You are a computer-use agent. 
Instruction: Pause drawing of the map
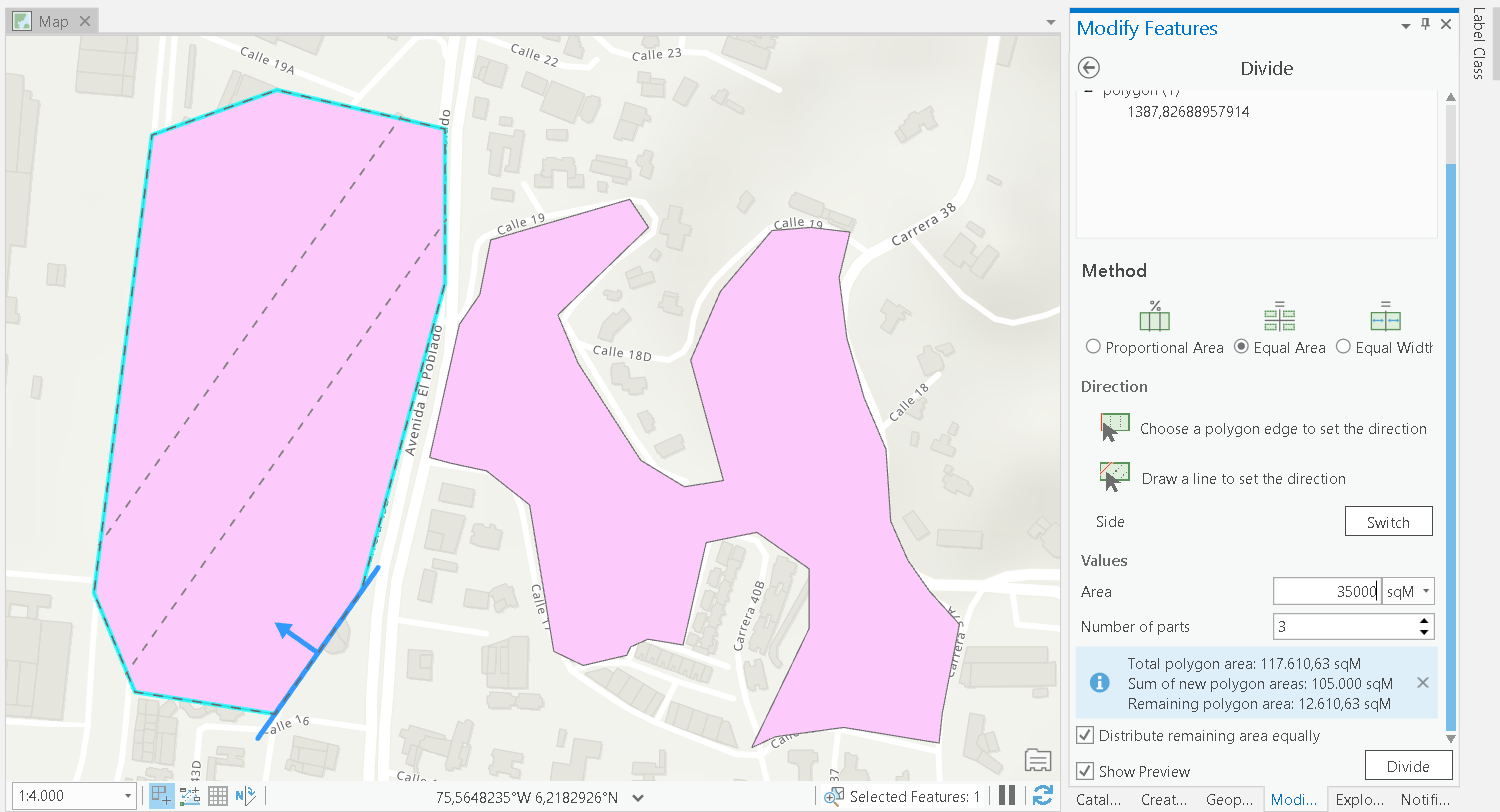coord(1007,795)
